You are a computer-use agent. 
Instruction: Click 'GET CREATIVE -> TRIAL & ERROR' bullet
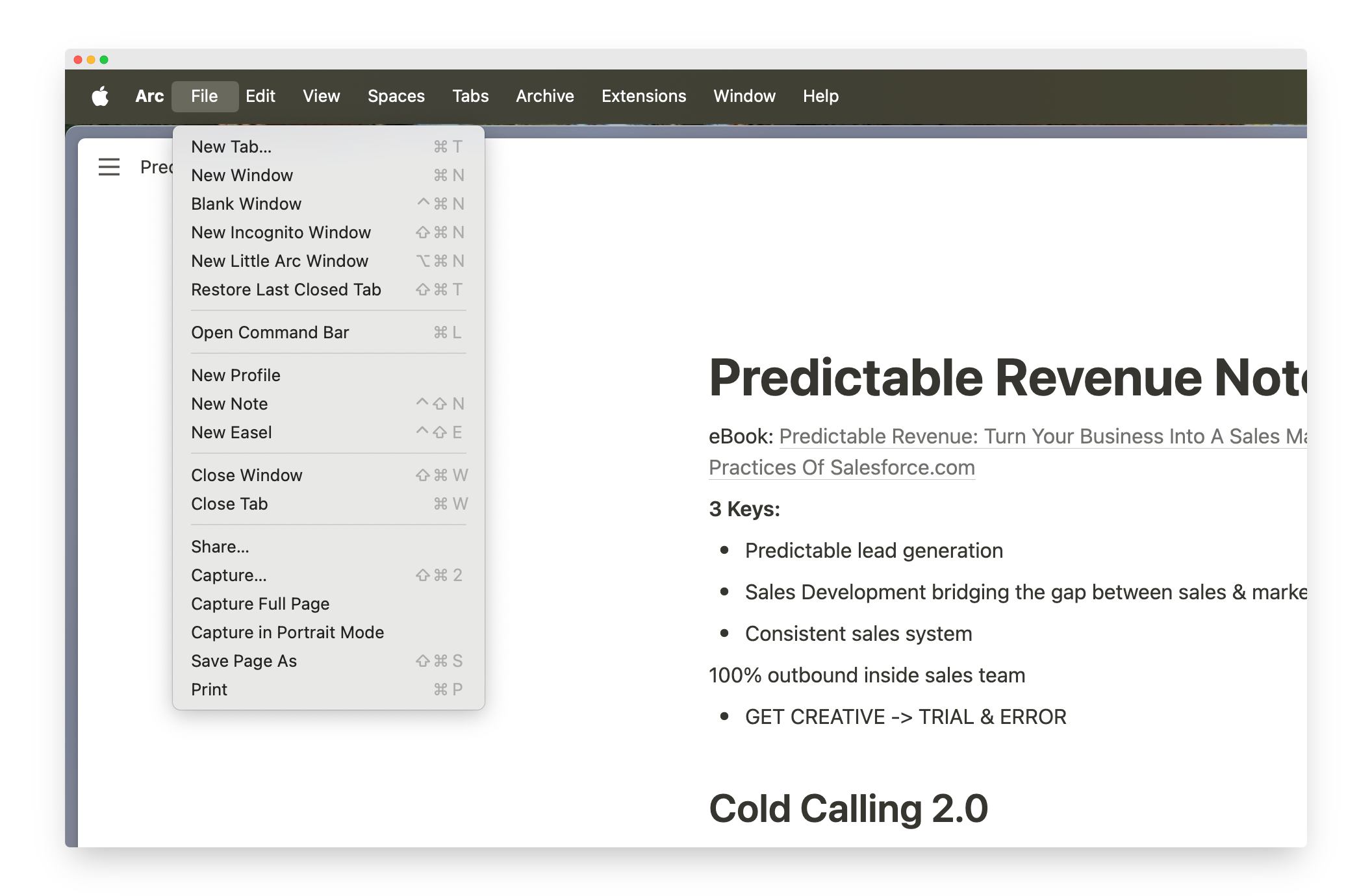(x=906, y=717)
